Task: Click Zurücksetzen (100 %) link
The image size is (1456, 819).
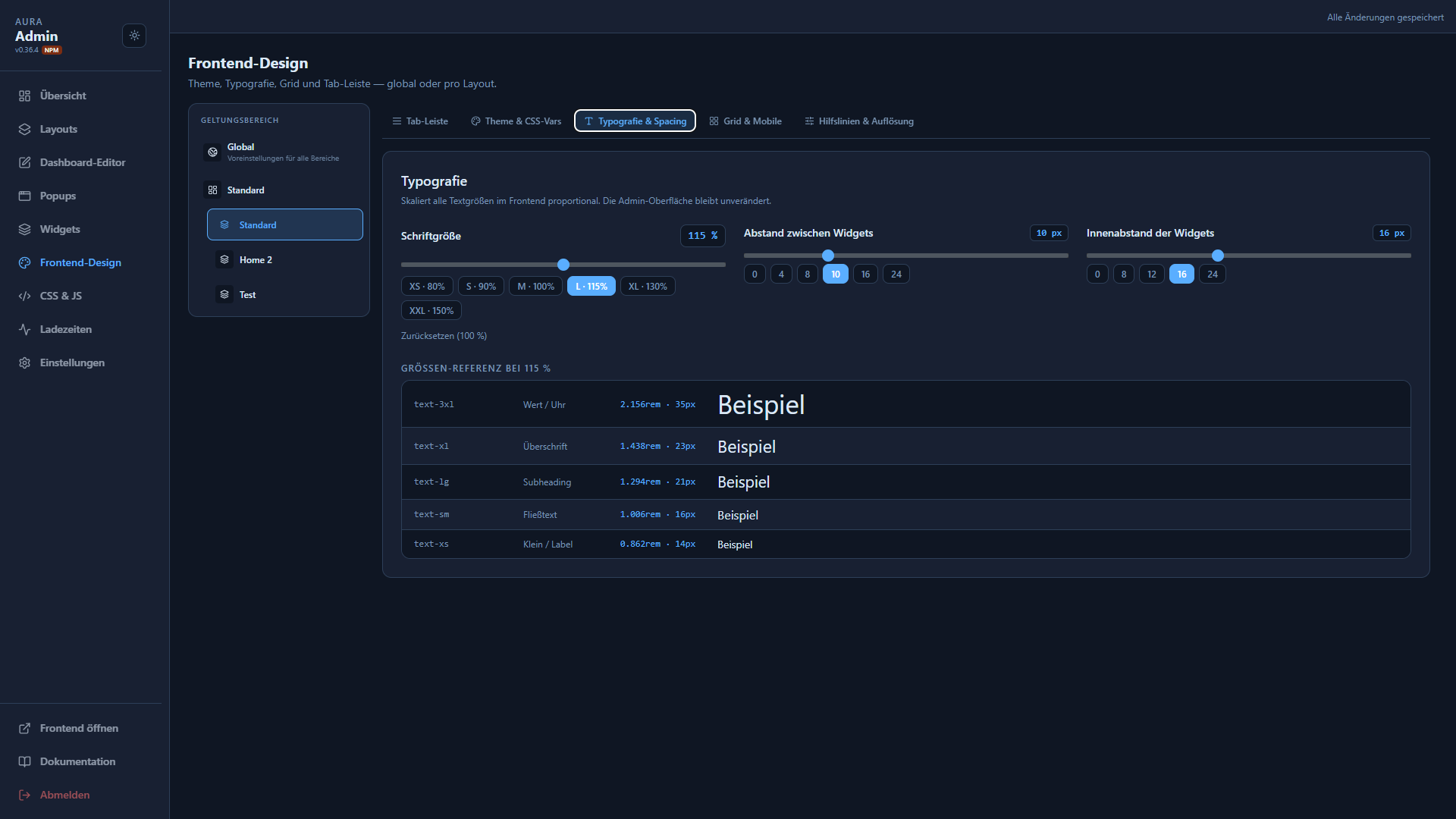Action: 444,335
